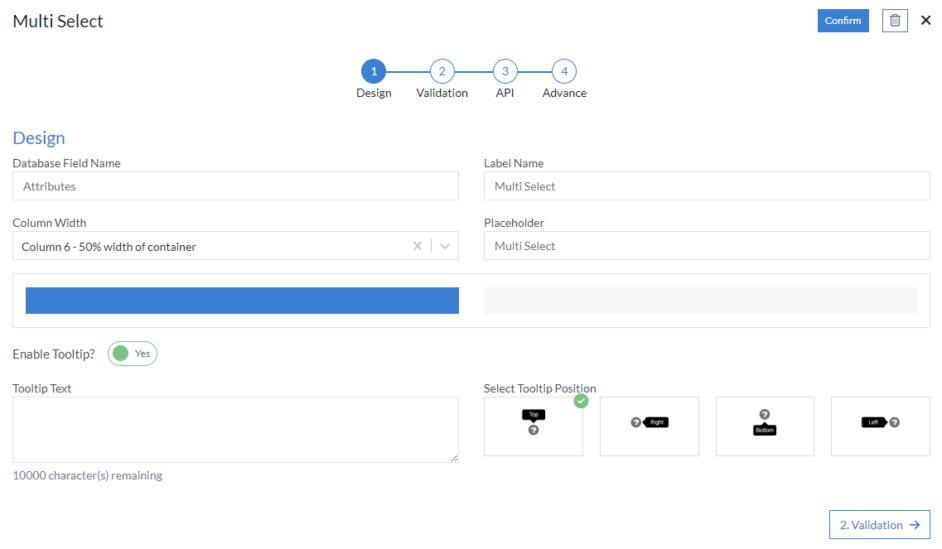
Task: Click the trash delete icon
Action: (895, 20)
